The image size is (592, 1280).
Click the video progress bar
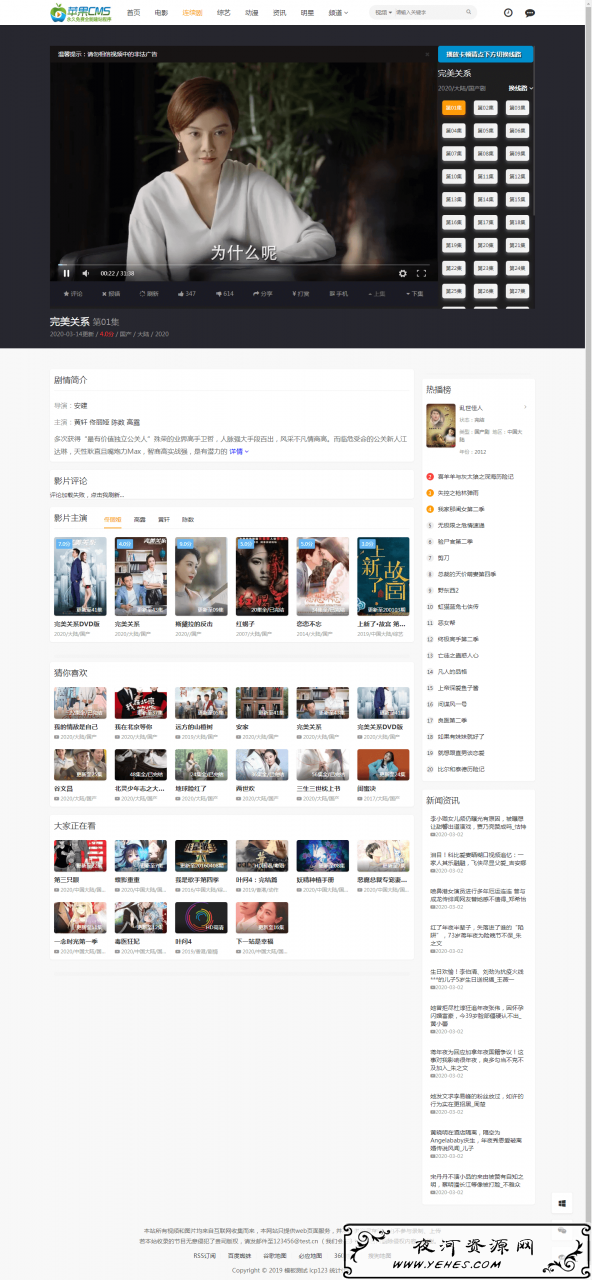pyautogui.click(x=246, y=263)
